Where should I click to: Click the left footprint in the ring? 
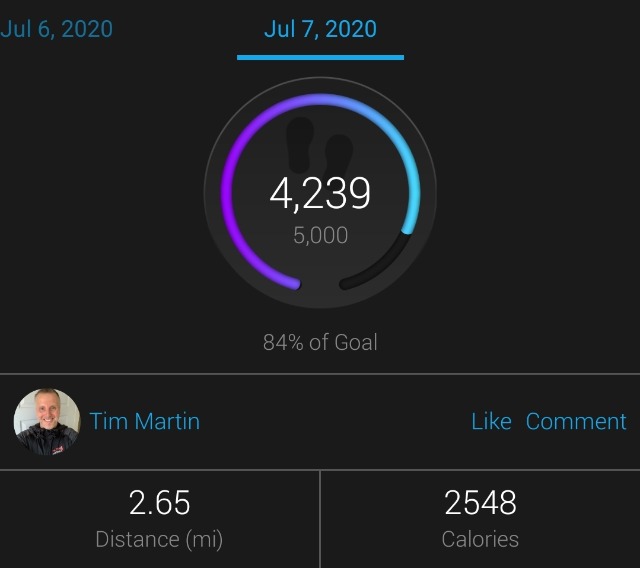[300, 144]
